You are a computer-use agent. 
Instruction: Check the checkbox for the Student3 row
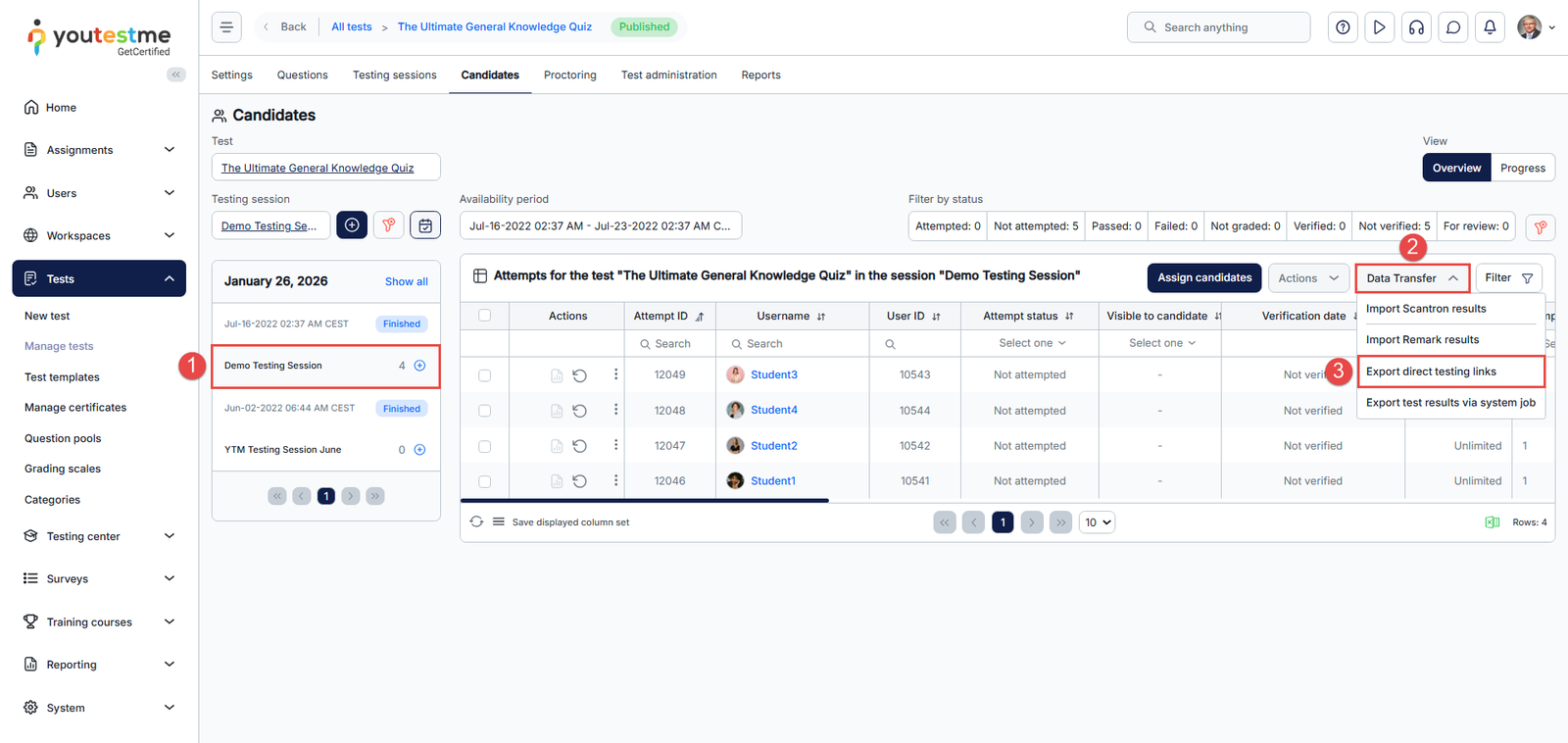pyautogui.click(x=484, y=375)
